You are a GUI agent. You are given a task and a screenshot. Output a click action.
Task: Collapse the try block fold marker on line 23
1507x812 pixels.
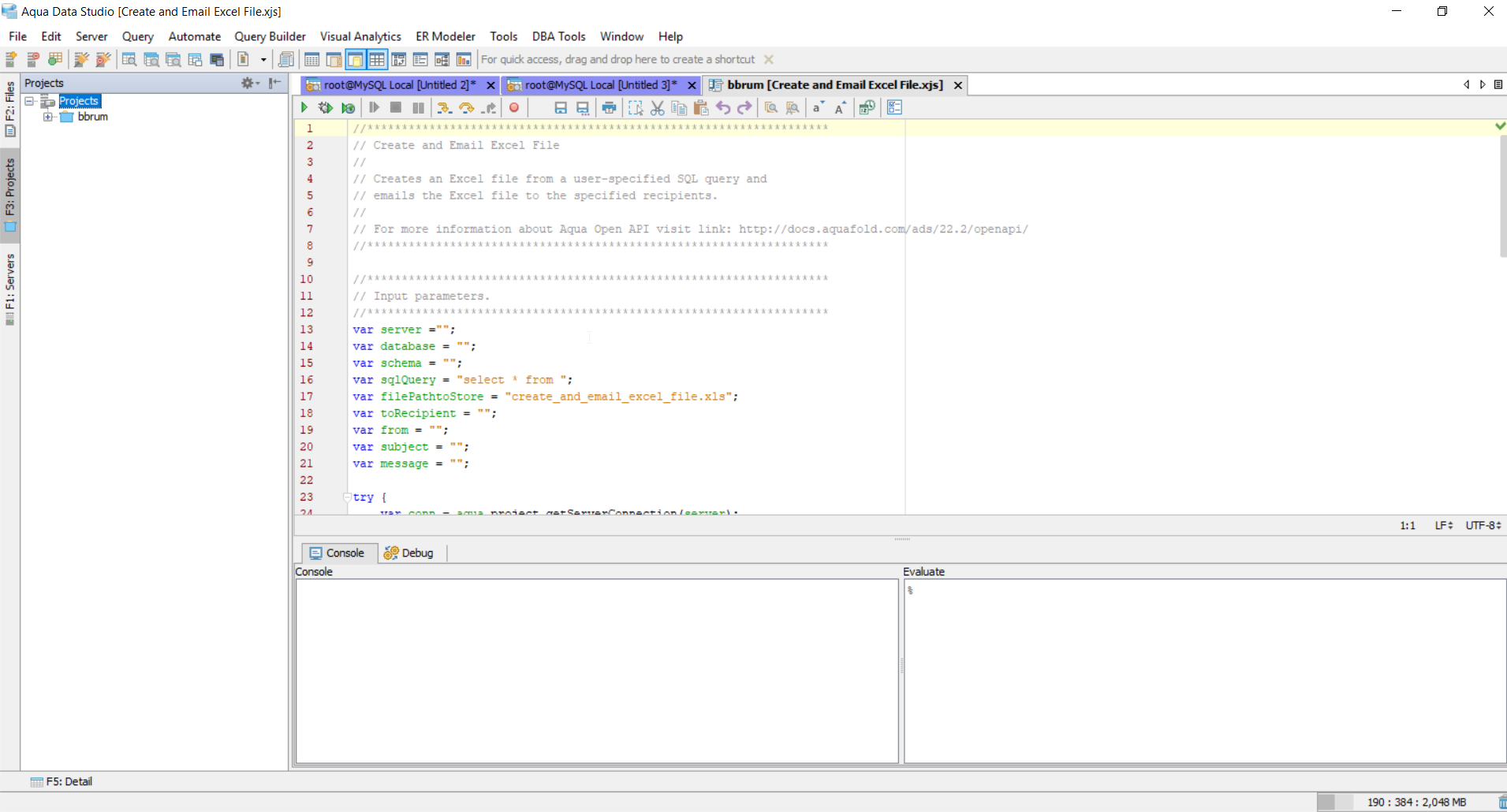click(347, 497)
